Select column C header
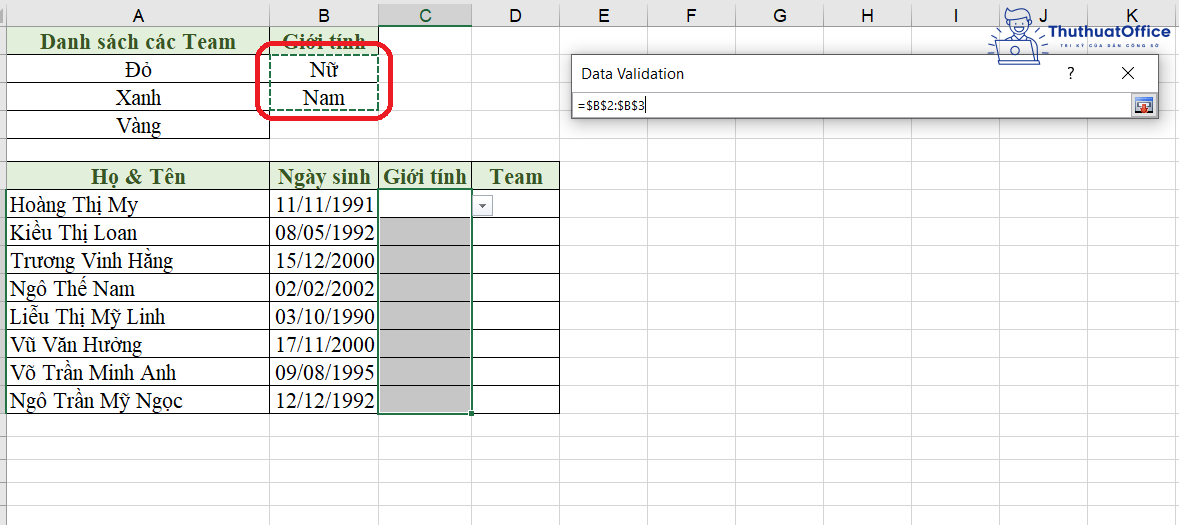The image size is (1179, 525). [426, 15]
